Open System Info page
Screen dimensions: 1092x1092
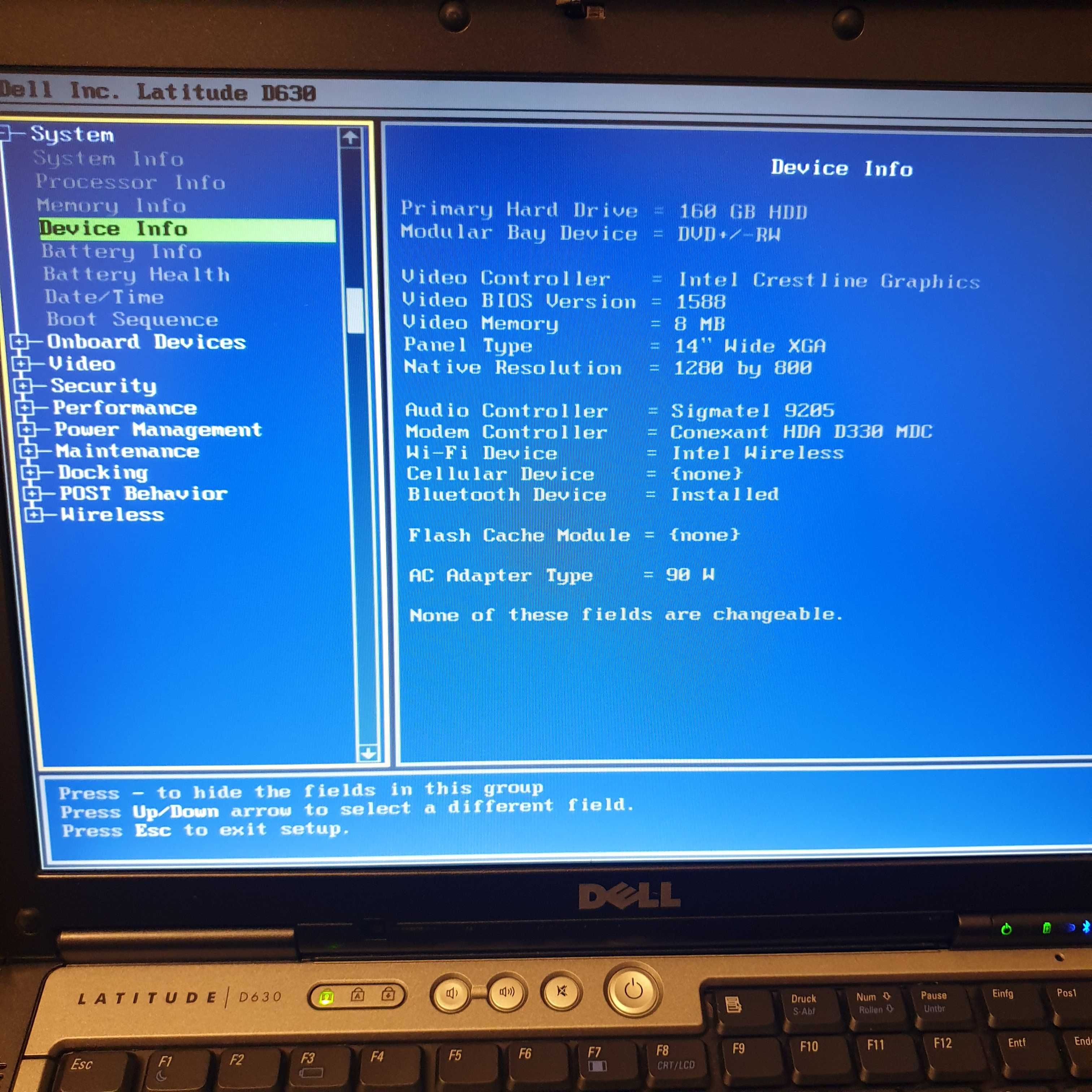coord(109,159)
